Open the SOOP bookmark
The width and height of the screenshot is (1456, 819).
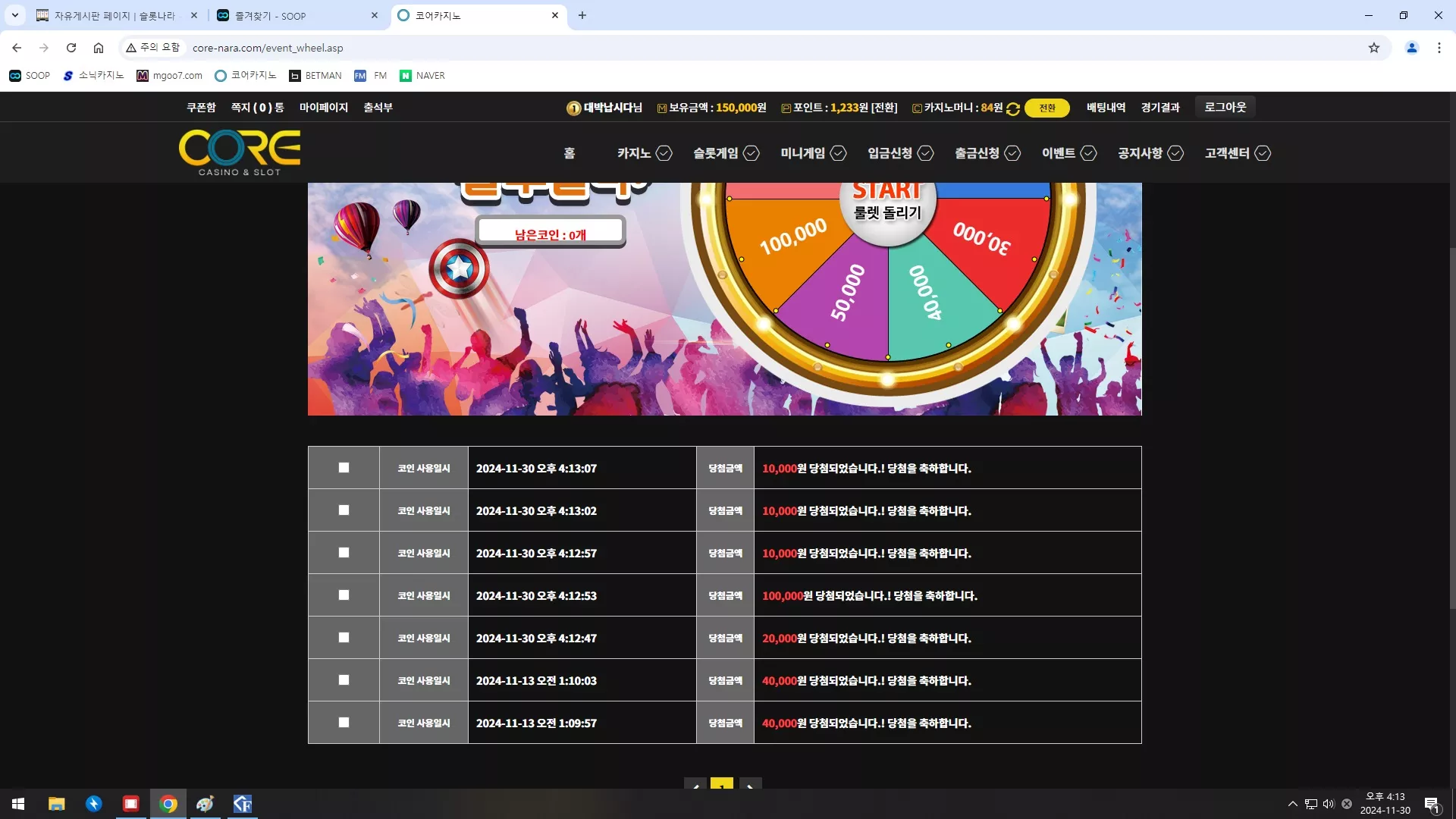30,76
